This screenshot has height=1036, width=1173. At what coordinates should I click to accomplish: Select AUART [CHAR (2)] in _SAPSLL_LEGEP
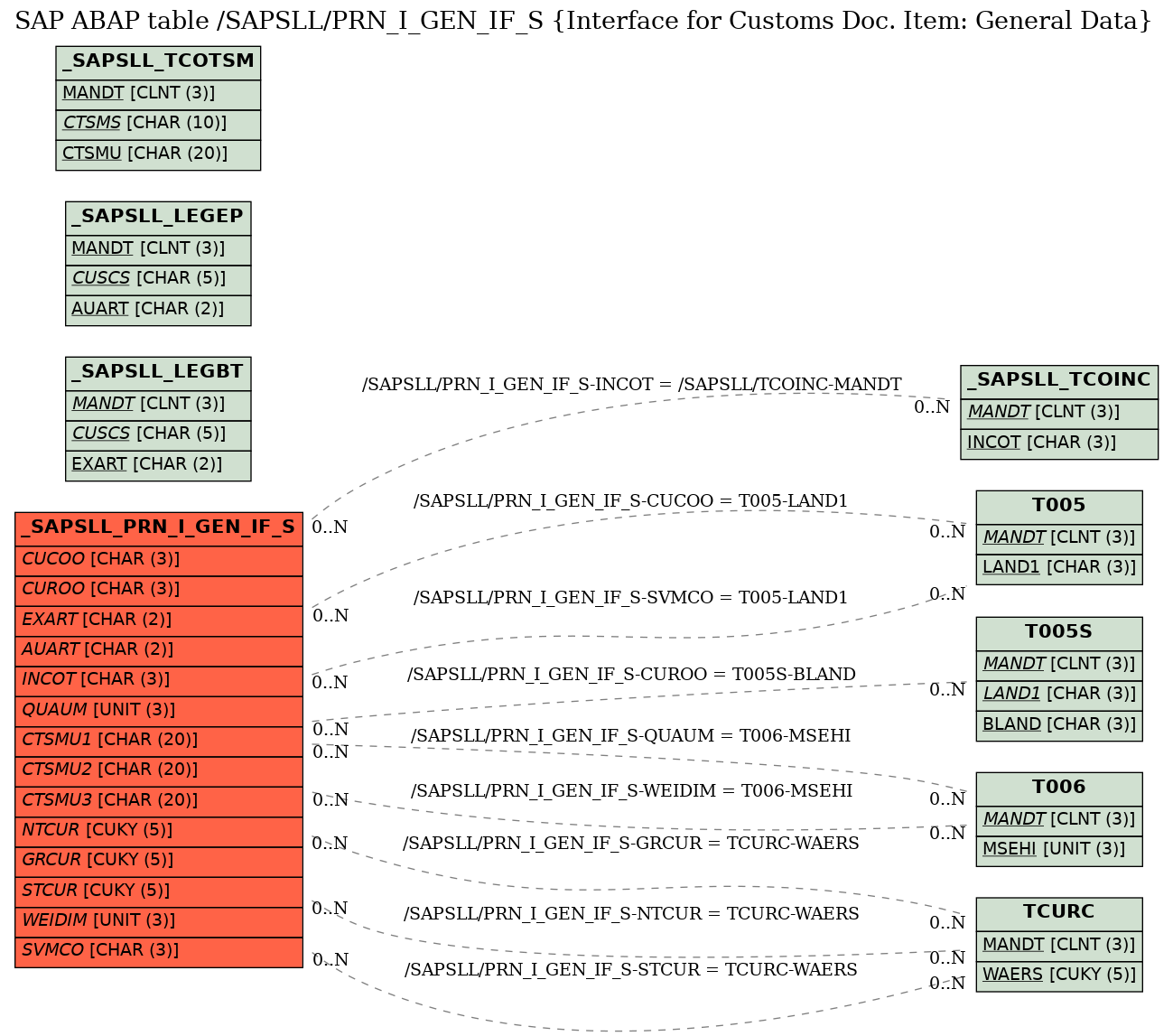point(158,310)
